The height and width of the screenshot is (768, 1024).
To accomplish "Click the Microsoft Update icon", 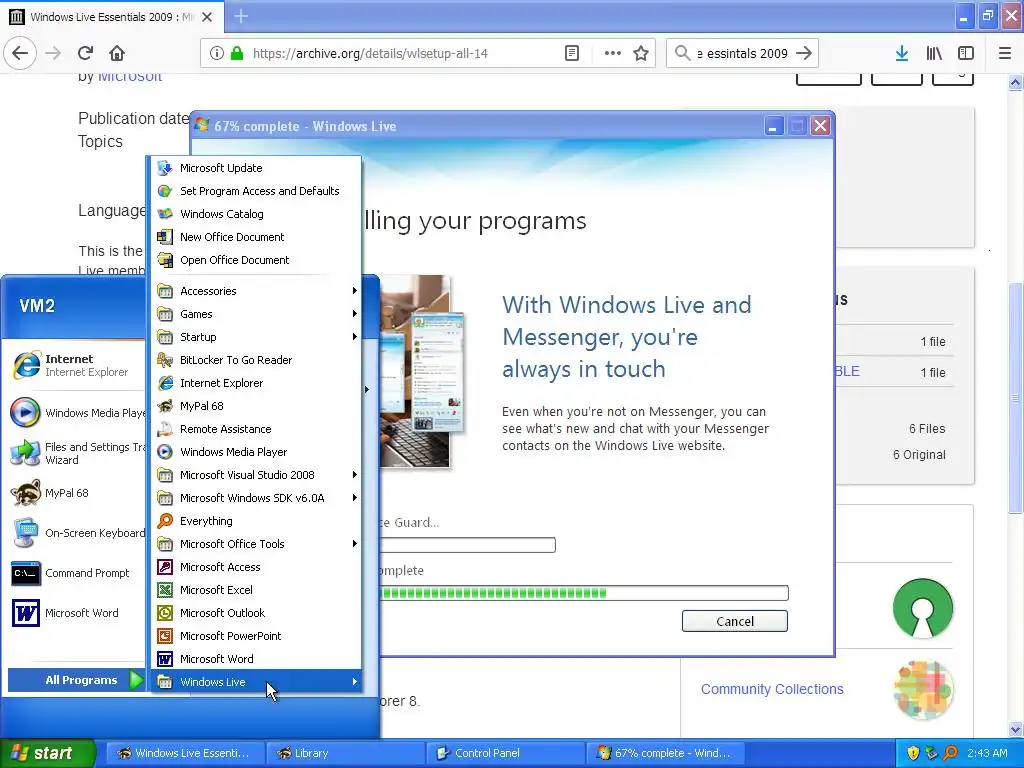I will coord(165,168).
